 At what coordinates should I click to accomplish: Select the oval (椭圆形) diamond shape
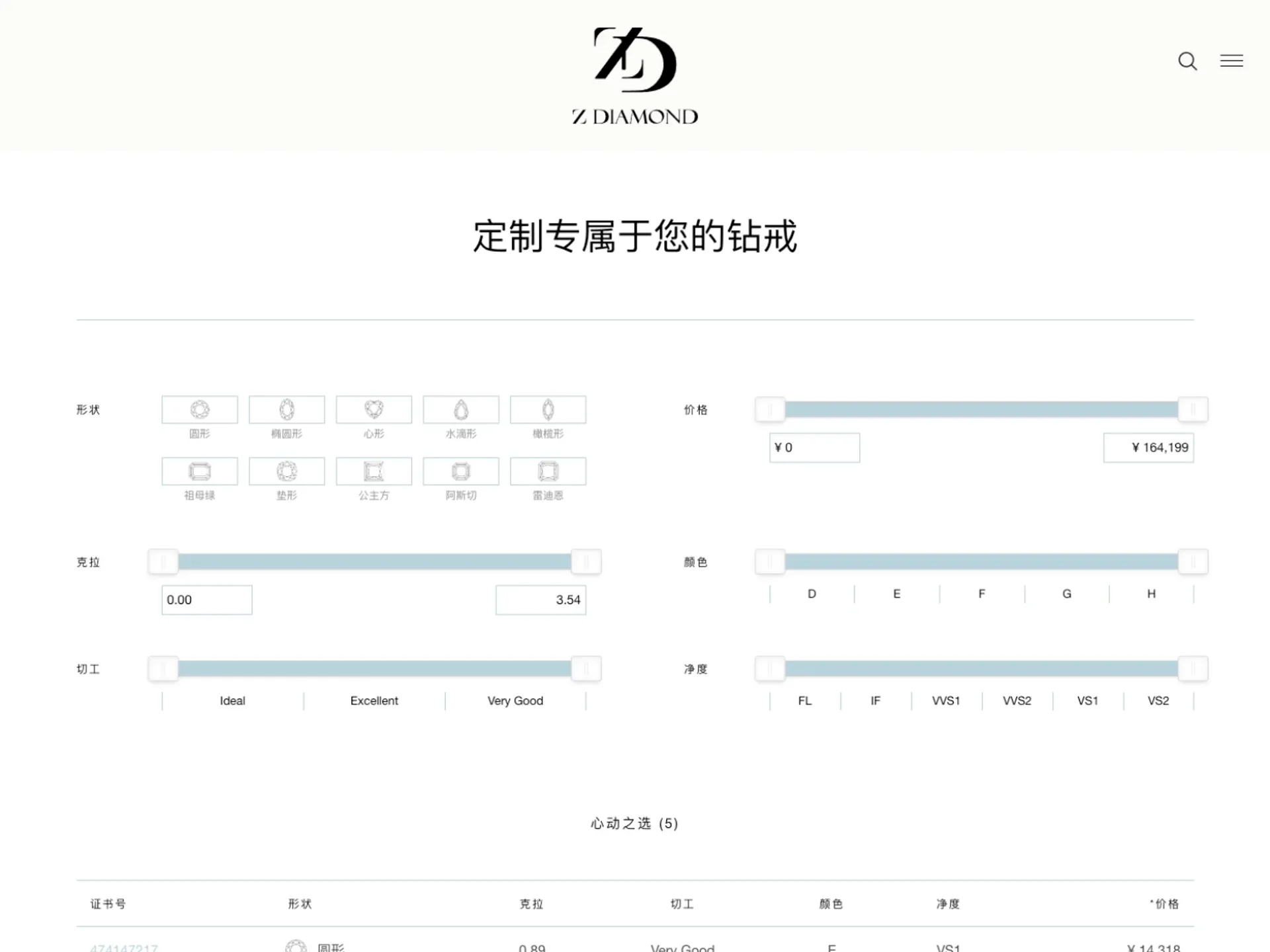coord(286,410)
